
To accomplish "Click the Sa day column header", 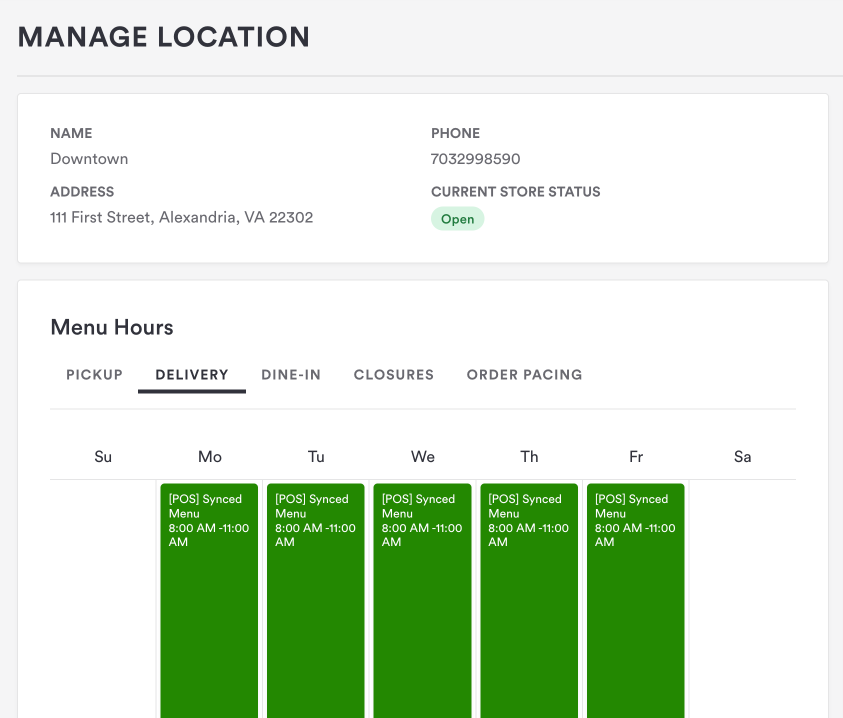I will (x=742, y=457).
